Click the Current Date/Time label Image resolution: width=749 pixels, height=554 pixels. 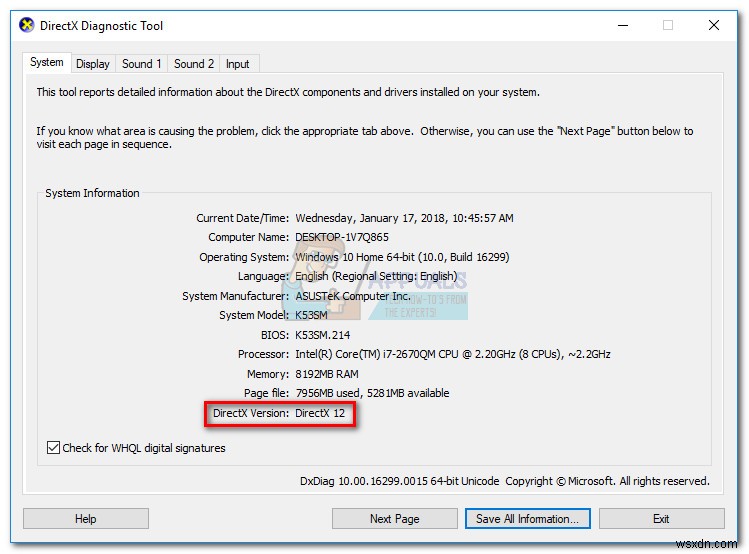click(x=243, y=218)
